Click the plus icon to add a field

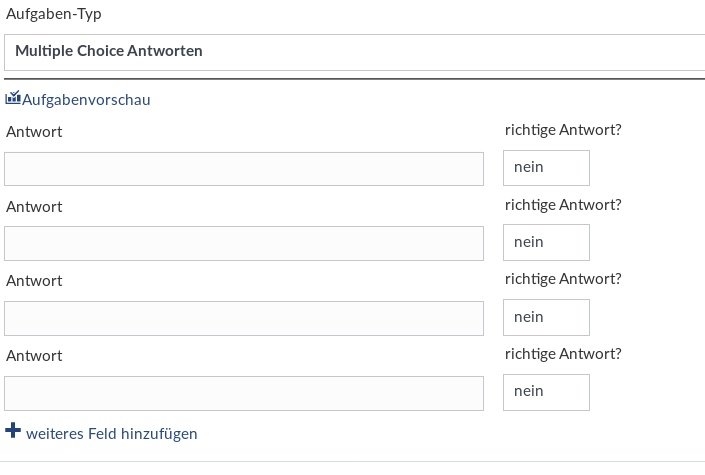coord(13,431)
